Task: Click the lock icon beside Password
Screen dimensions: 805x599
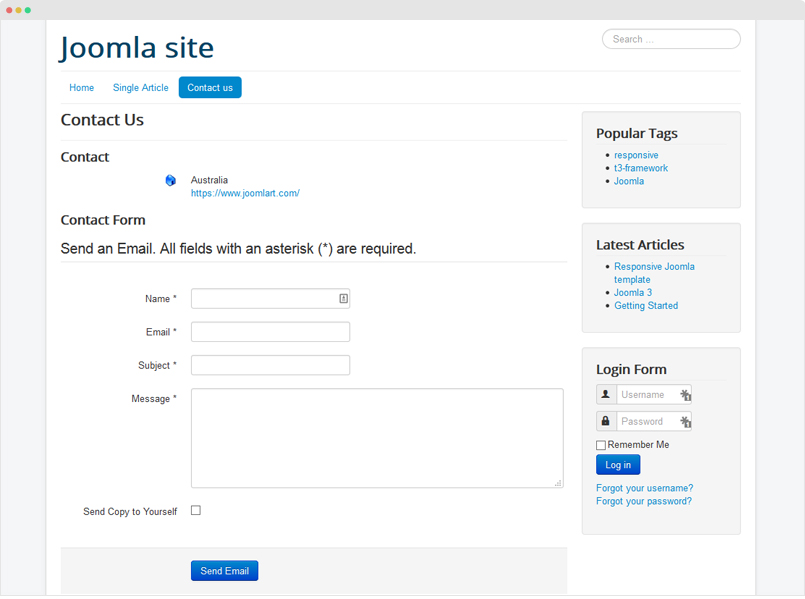Action: pos(606,421)
